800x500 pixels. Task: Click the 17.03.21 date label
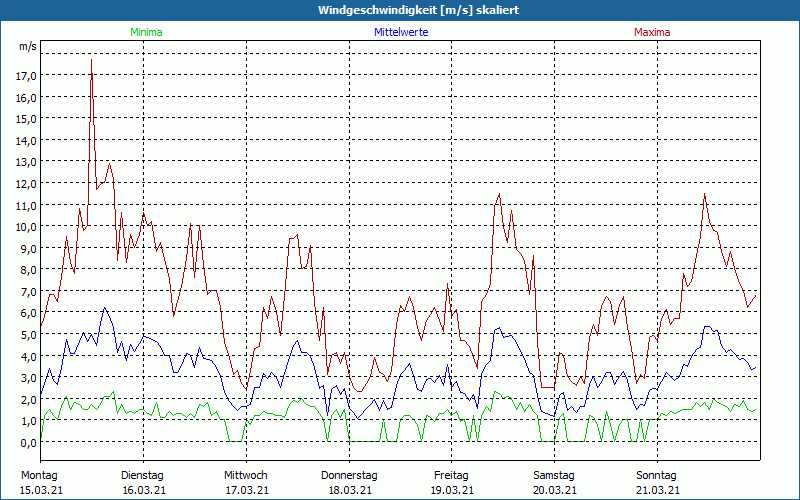247,490
